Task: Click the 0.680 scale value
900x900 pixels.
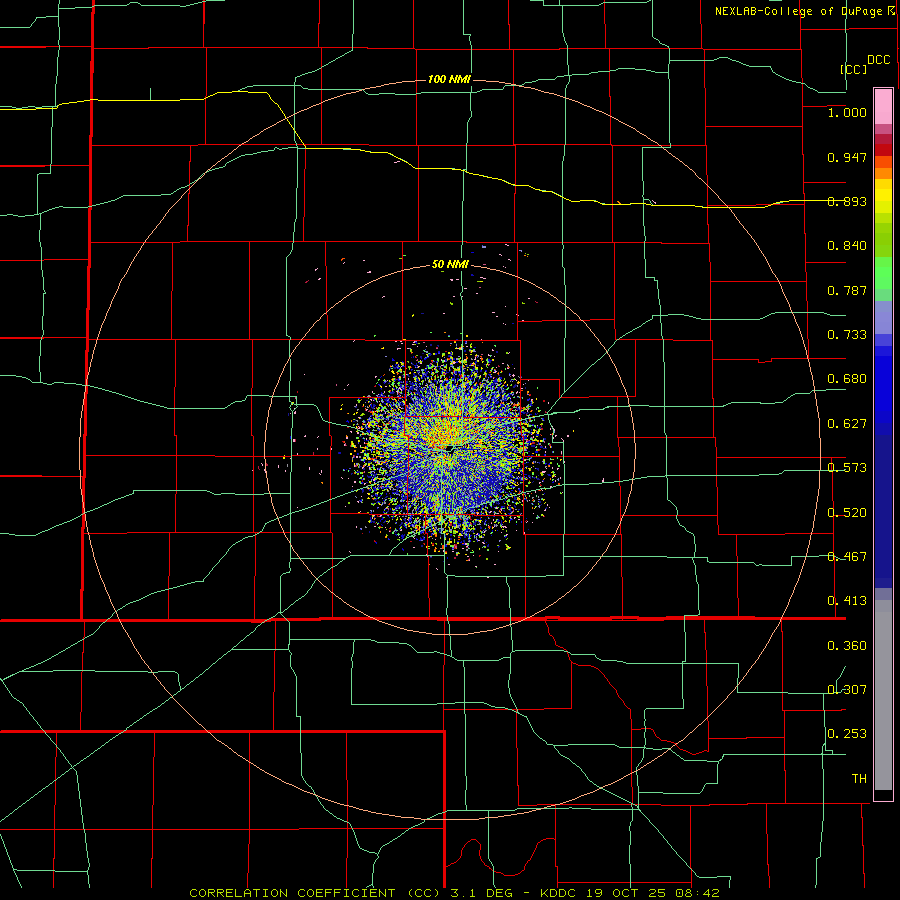Action: 847,379
